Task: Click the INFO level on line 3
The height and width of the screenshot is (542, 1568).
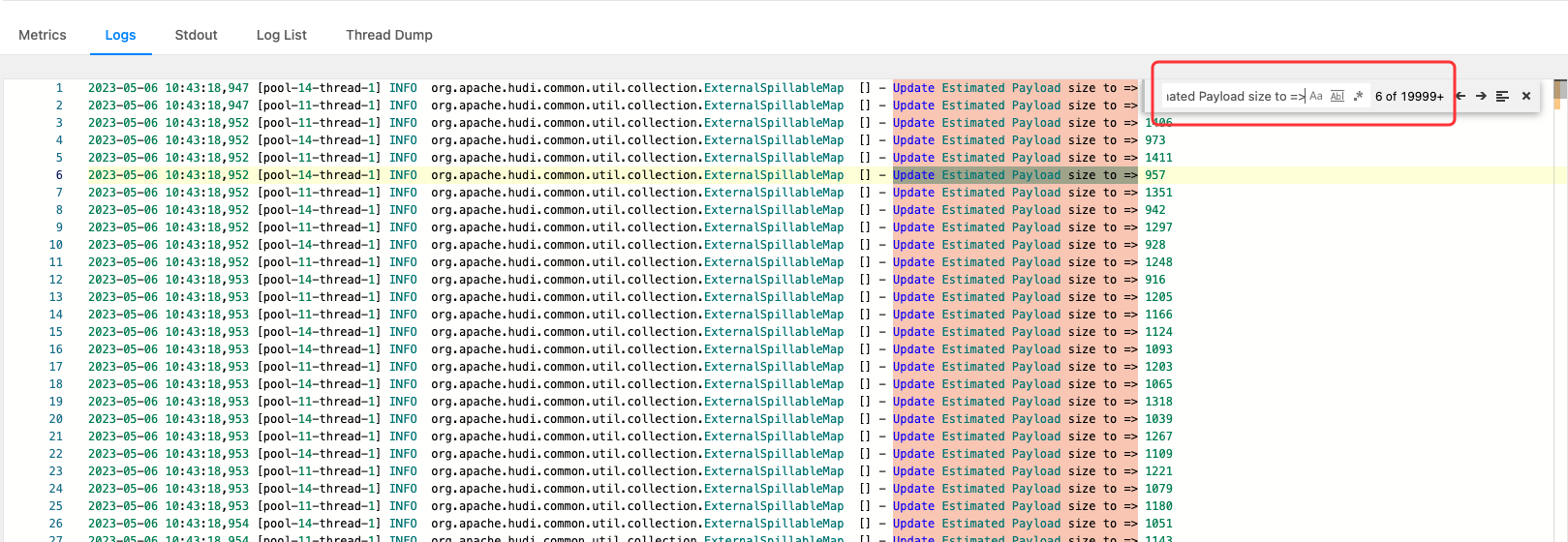Action: 403,123
